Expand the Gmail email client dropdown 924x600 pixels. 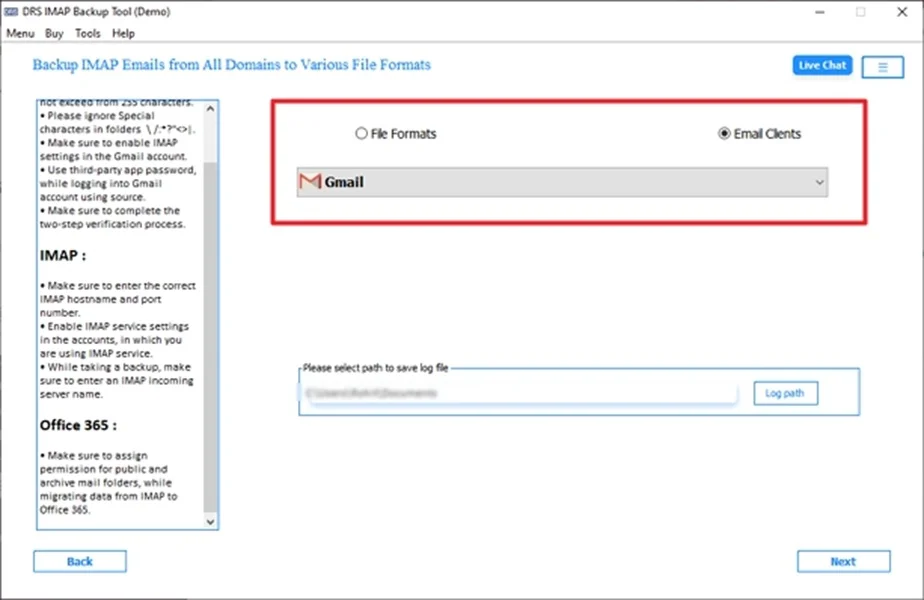pos(561,182)
